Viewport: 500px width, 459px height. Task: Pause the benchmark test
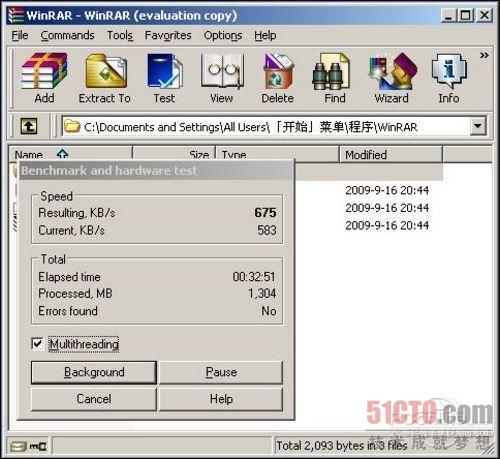click(x=221, y=372)
